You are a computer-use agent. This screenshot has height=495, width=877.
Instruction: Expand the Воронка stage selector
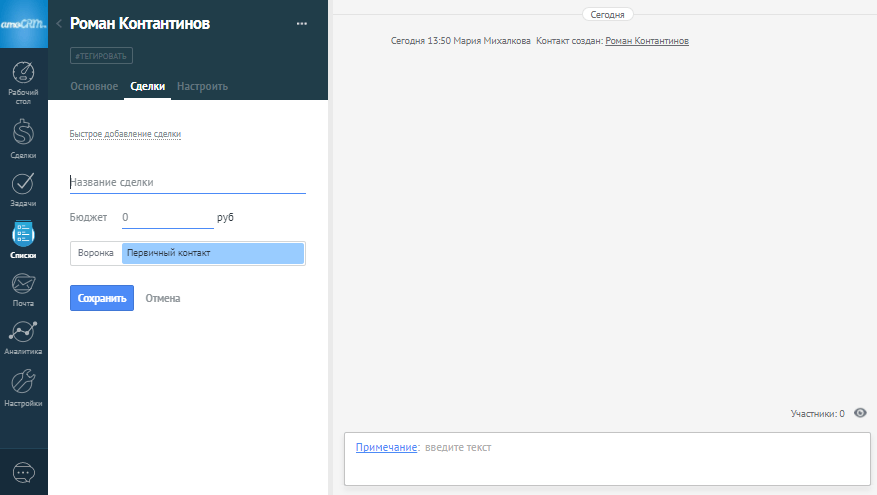[x=212, y=253]
